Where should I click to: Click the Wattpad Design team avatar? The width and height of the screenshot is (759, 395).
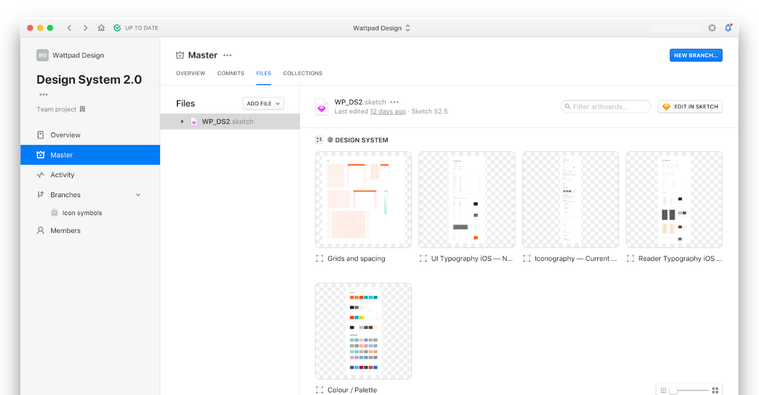pyautogui.click(x=43, y=55)
